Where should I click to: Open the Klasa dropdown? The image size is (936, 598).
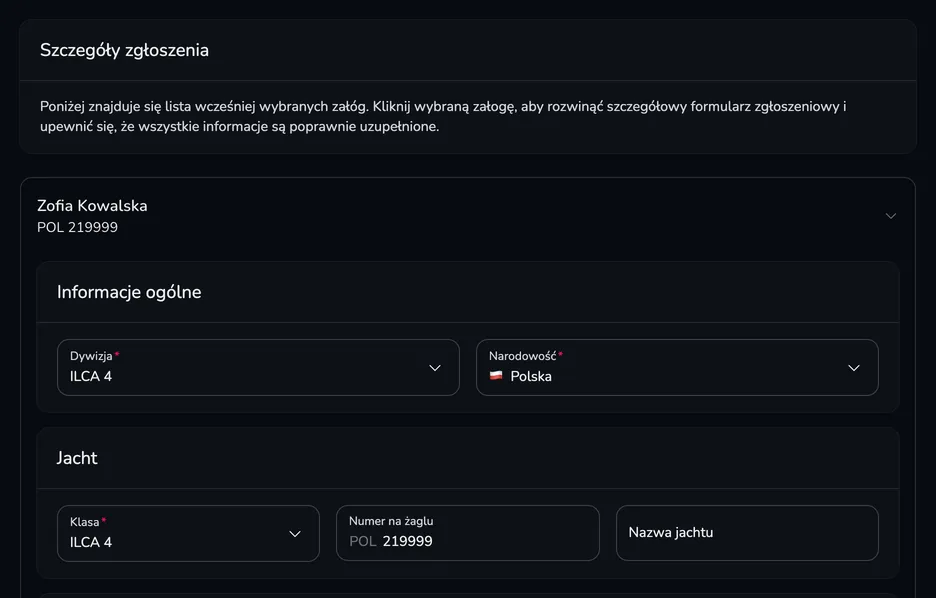188,534
